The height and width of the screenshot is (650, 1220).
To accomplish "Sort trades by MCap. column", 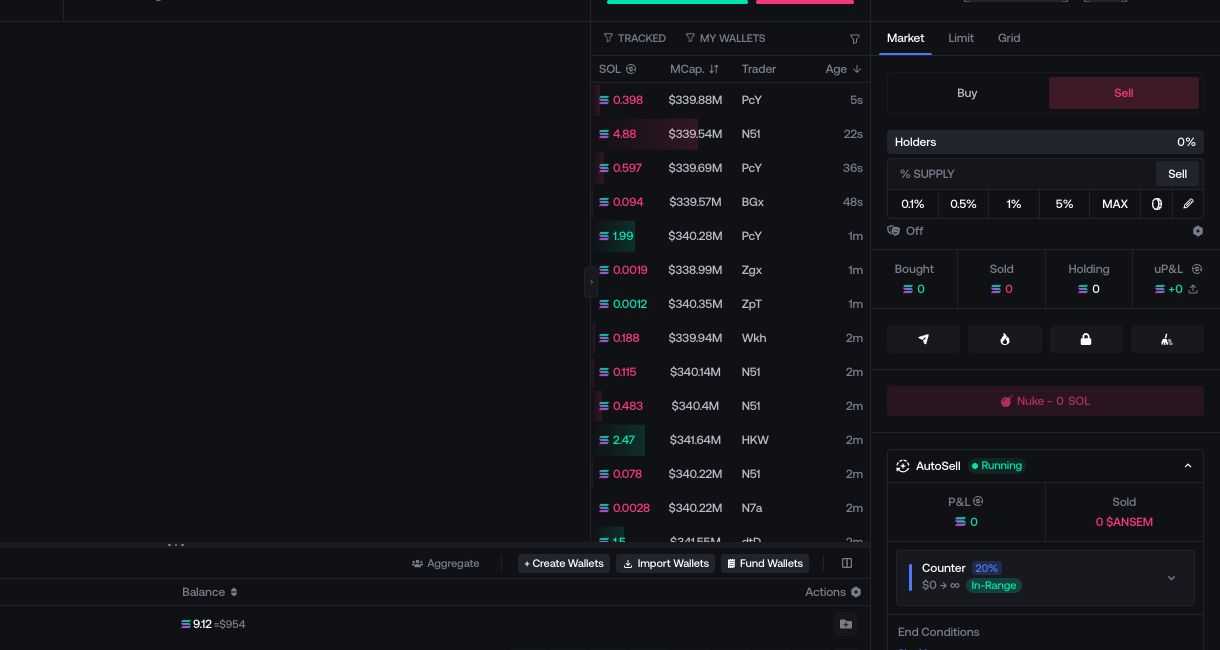I will [694, 69].
